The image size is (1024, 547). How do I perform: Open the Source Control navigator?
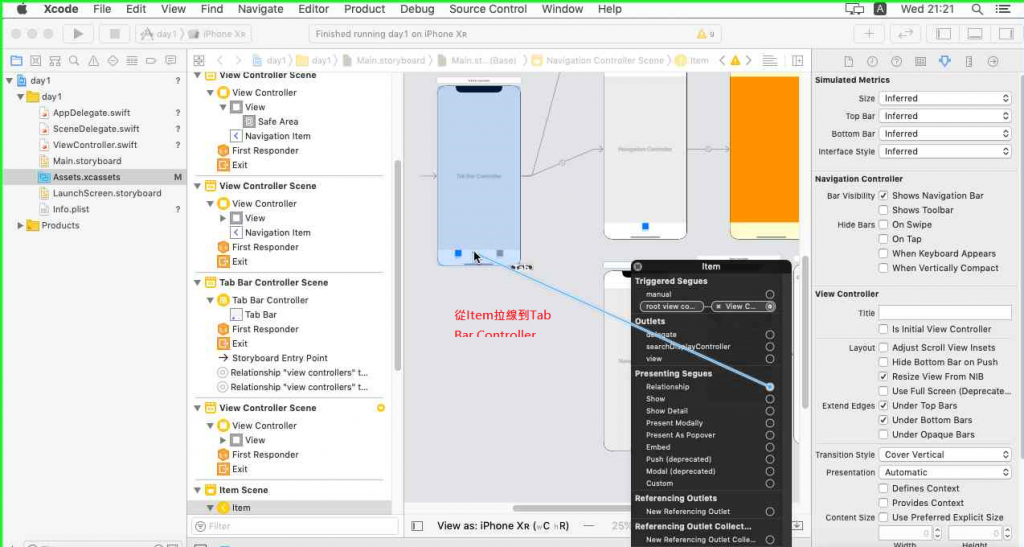tap(35, 61)
